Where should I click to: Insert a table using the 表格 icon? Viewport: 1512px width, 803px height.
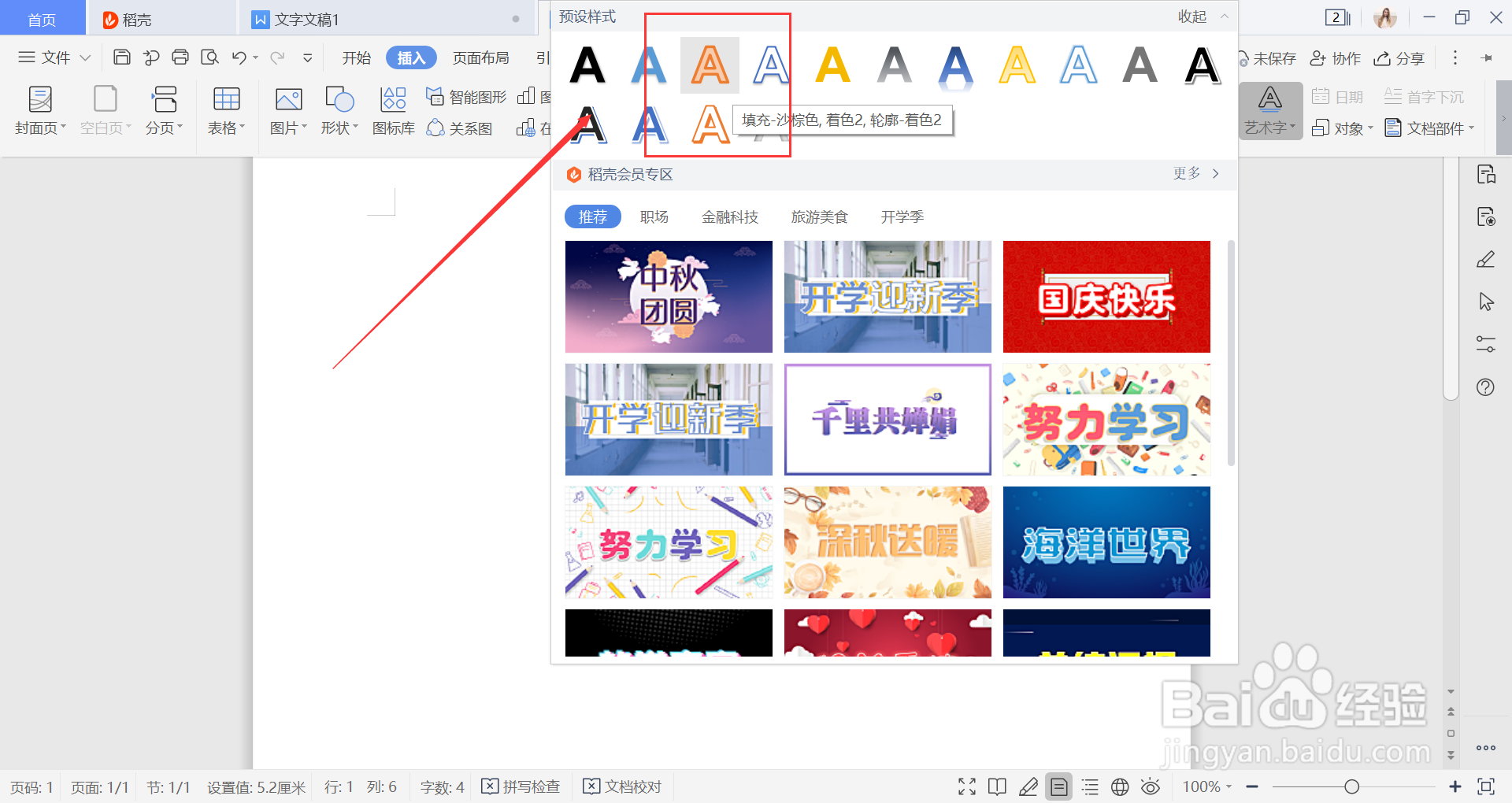point(225,110)
